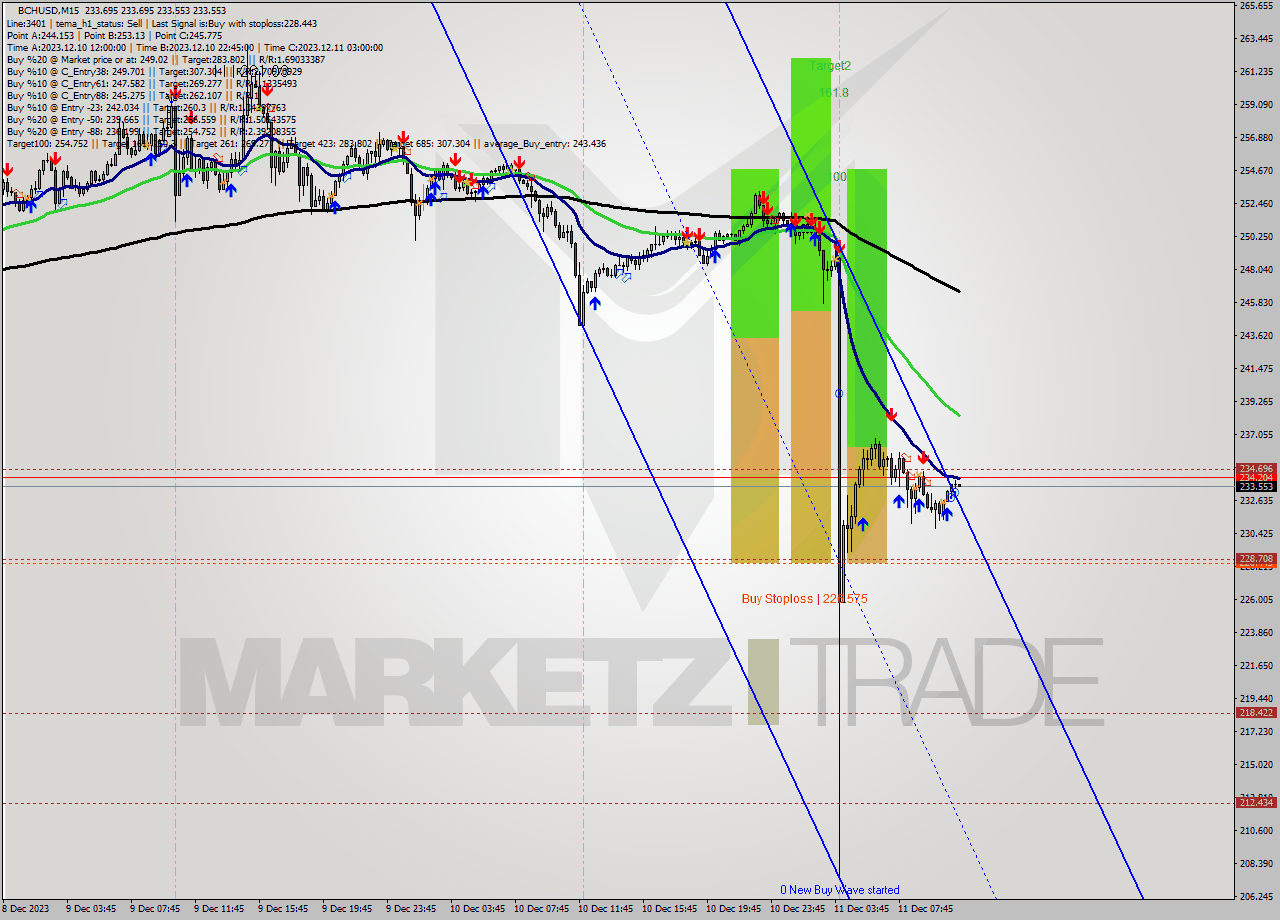Click the 243.620 price axis label
The image size is (1280, 920).
1256,335
